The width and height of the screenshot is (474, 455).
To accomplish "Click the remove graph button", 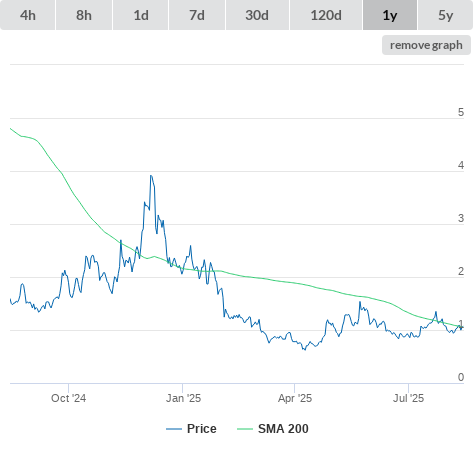I will click(x=426, y=45).
